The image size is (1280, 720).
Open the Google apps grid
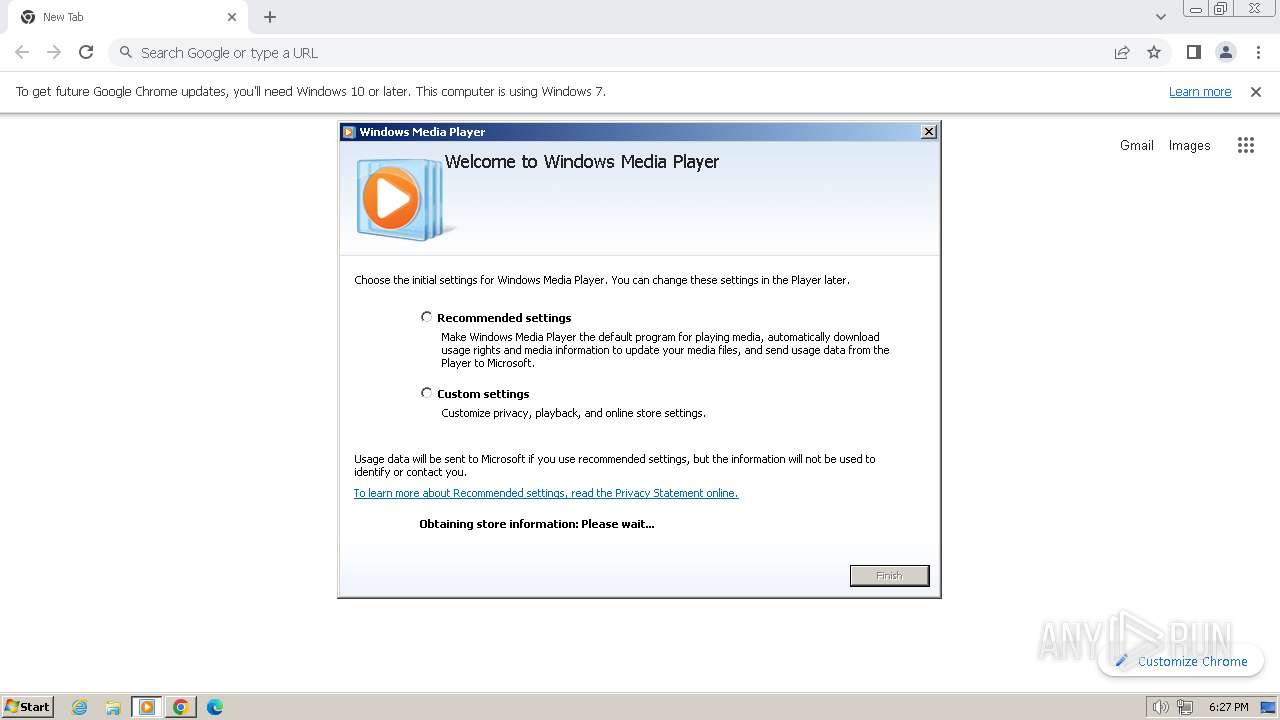(x=1246, y=145)
